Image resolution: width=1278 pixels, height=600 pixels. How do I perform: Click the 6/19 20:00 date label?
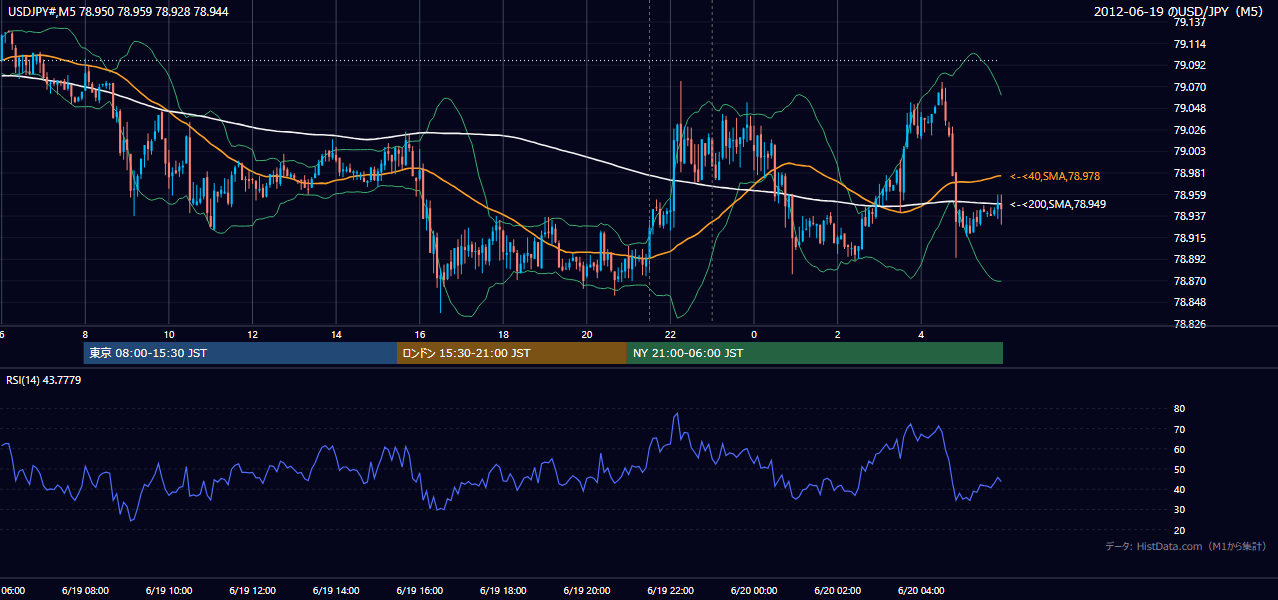click(585, 591)
